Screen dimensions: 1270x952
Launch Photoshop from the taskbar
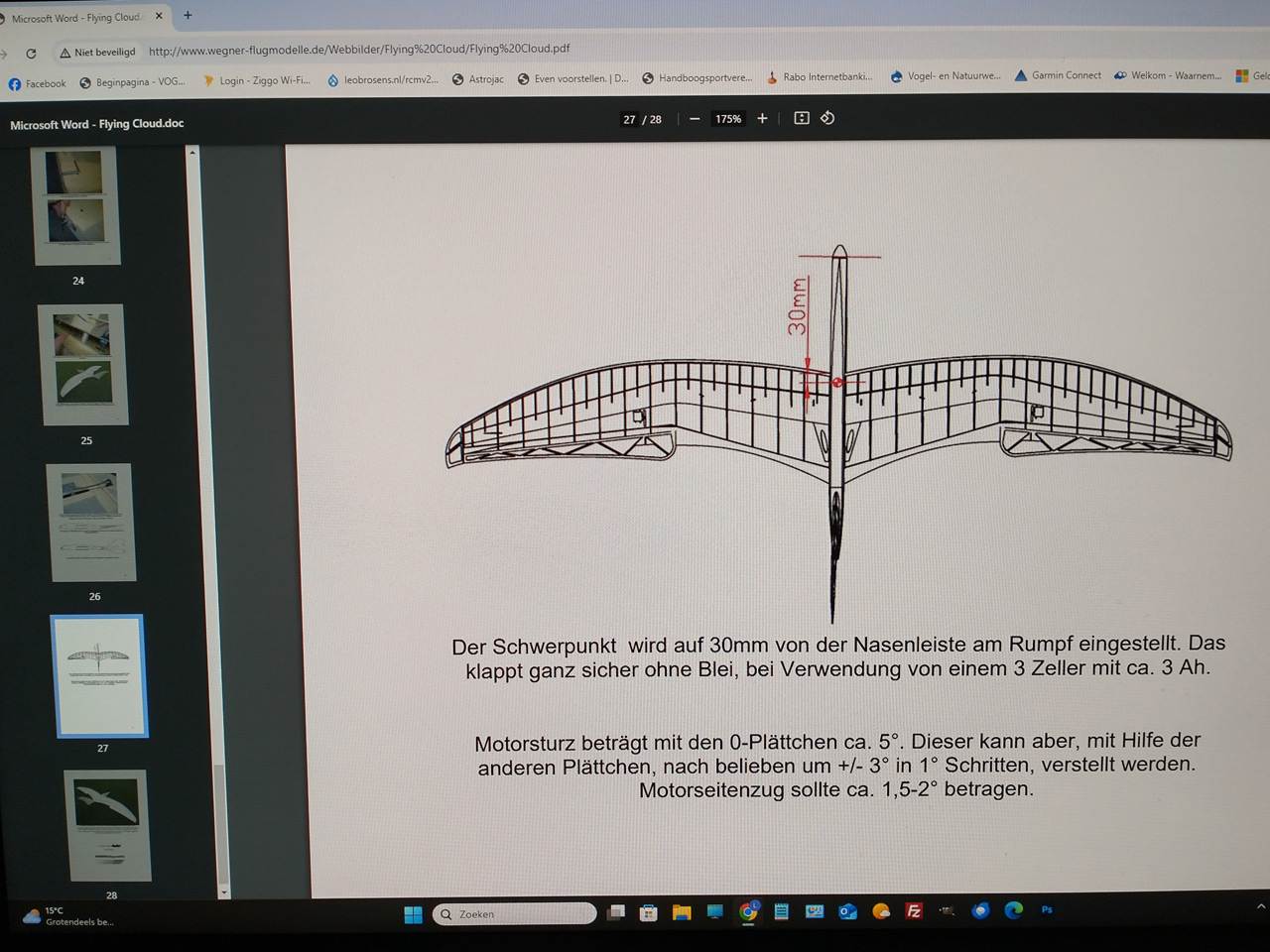[1047, 909]
